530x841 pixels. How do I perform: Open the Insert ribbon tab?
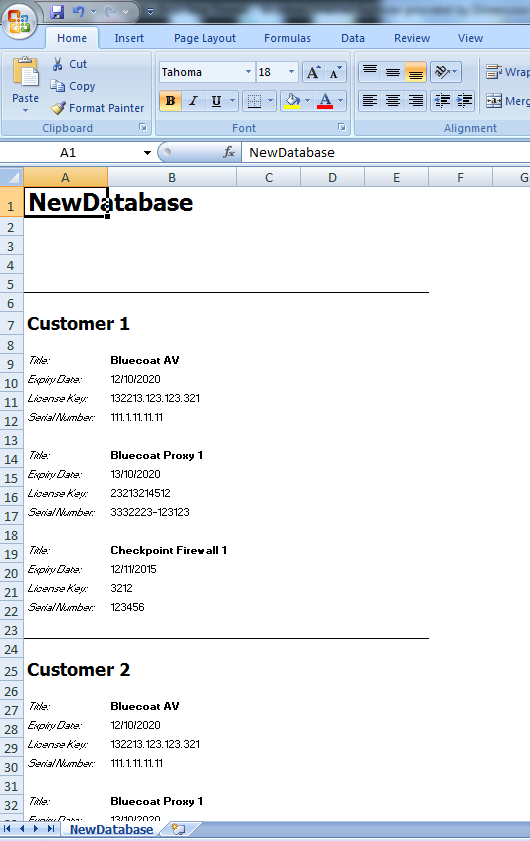click(x=129, y=38)
